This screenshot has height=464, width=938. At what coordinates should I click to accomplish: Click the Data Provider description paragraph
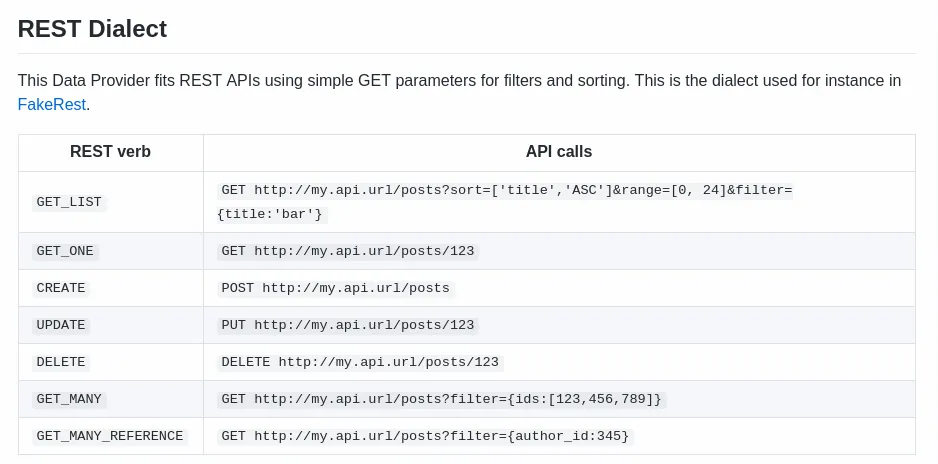point(459,80)
